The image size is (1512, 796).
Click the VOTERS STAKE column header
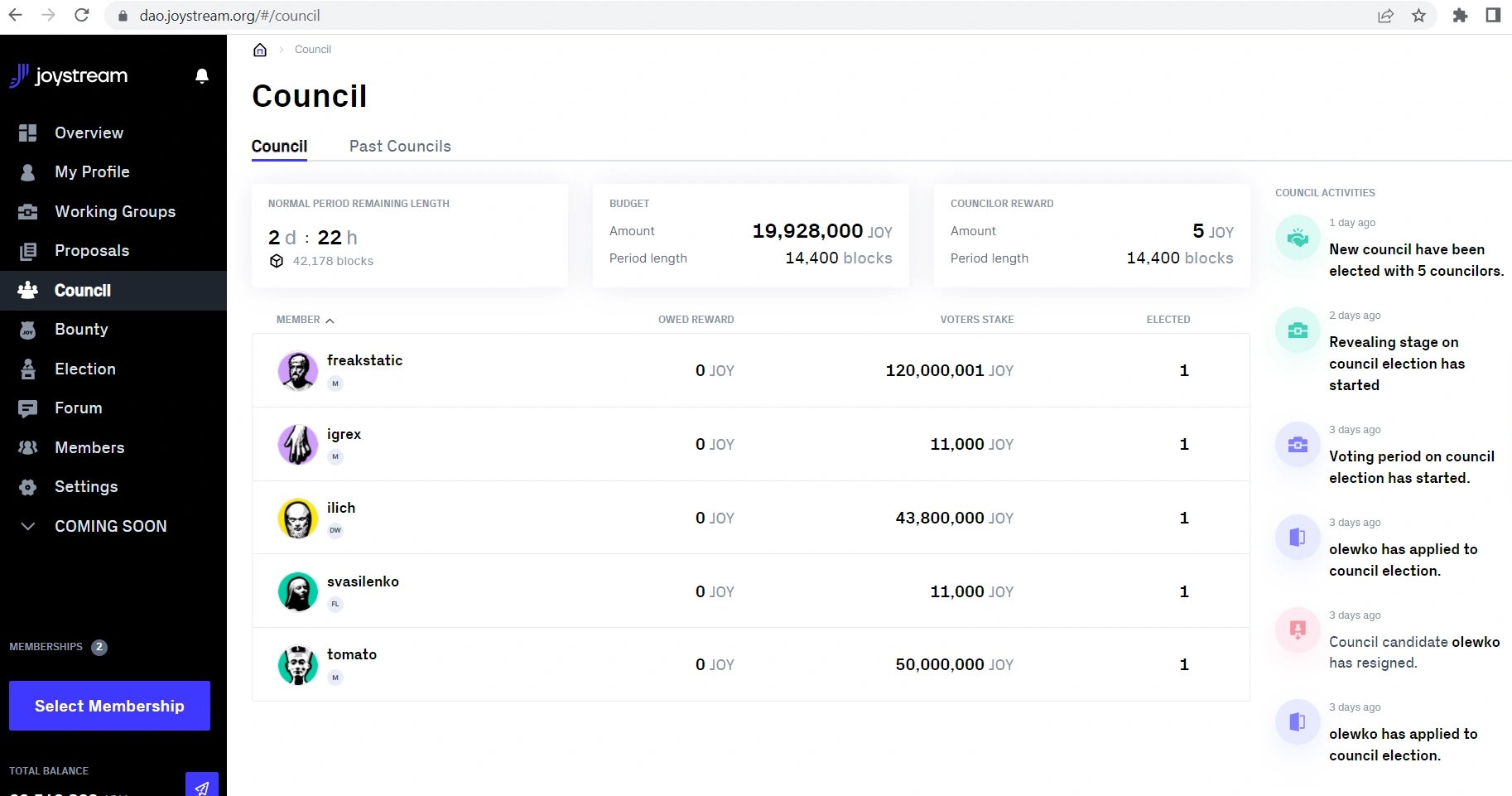977,320
